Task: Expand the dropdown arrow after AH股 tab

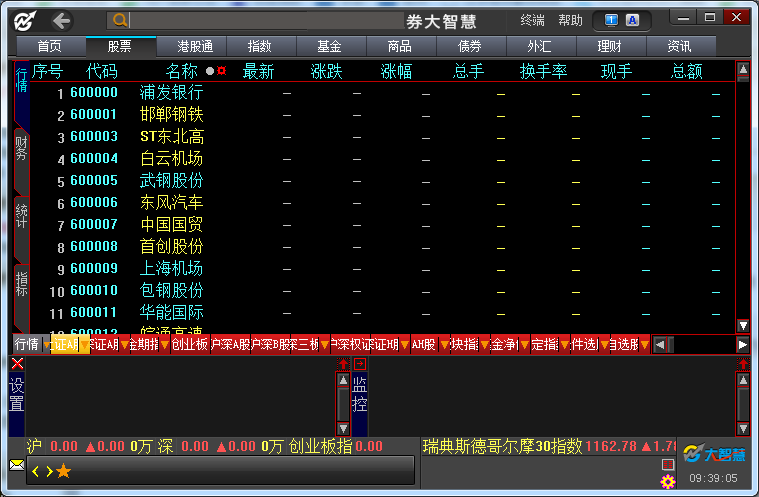Action: [x=445, y=345]
